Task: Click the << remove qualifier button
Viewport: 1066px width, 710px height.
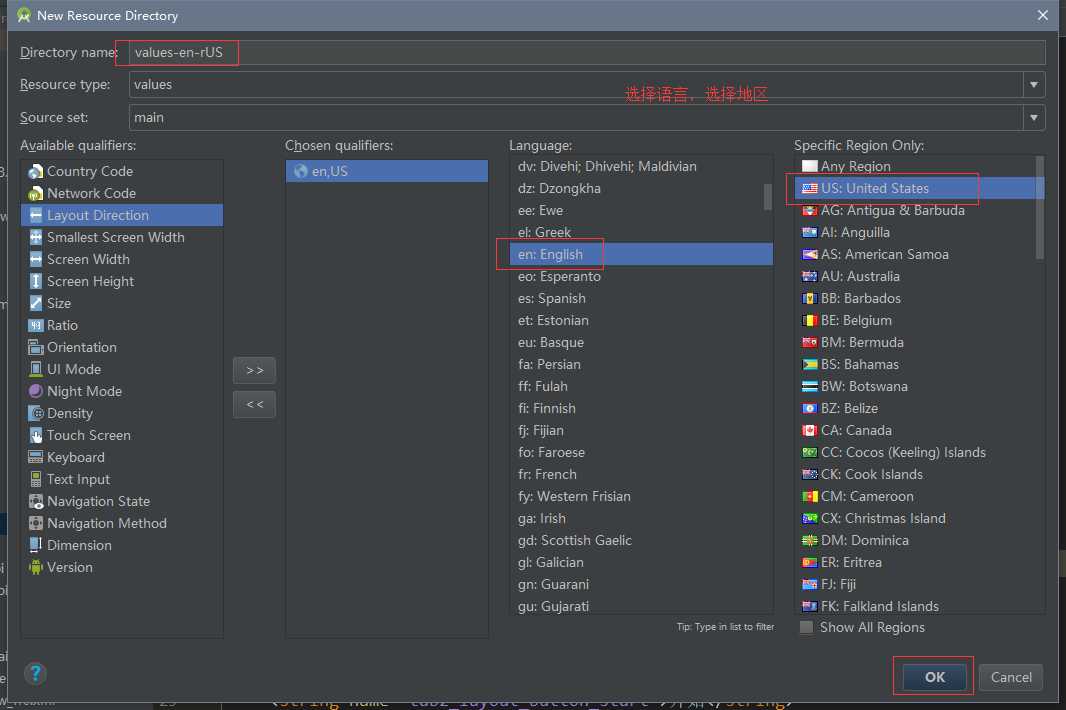Action: pos(254,405)
